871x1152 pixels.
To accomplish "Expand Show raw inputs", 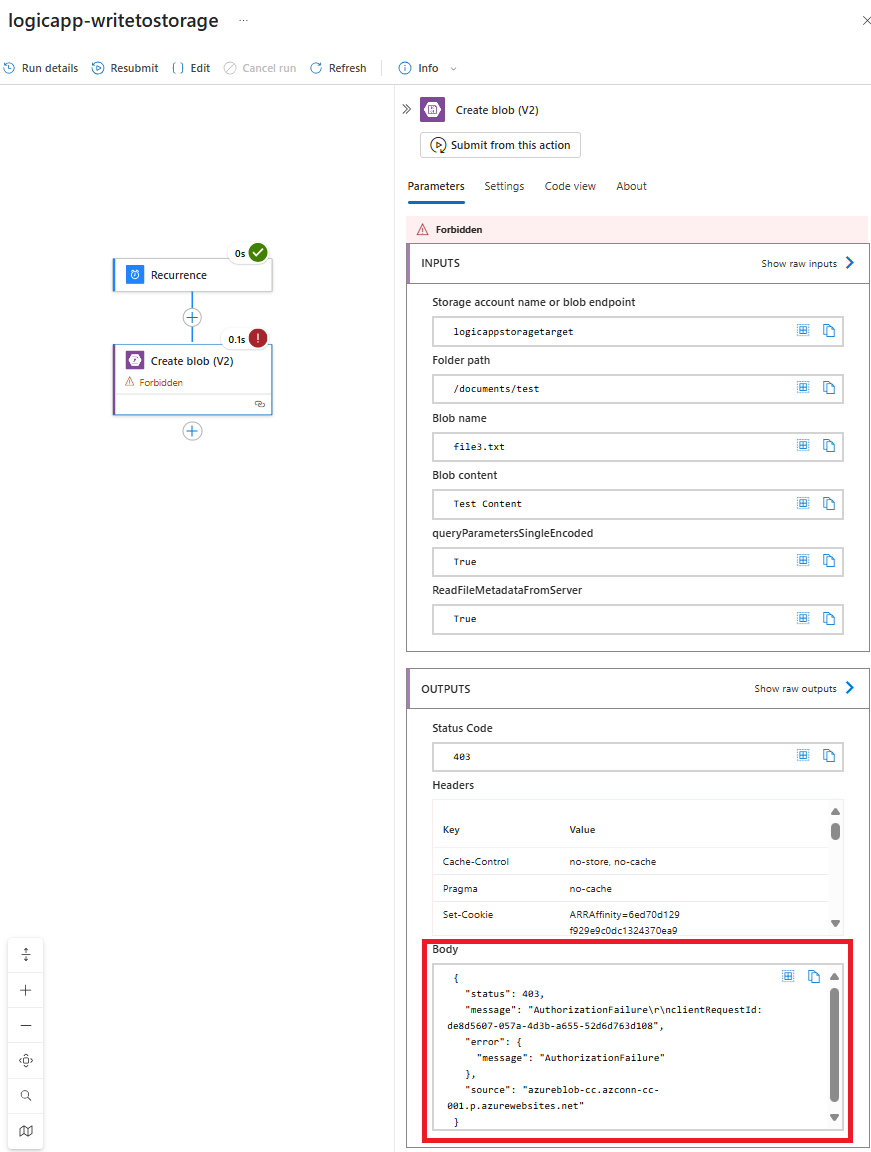I will [x=808, y=264].
